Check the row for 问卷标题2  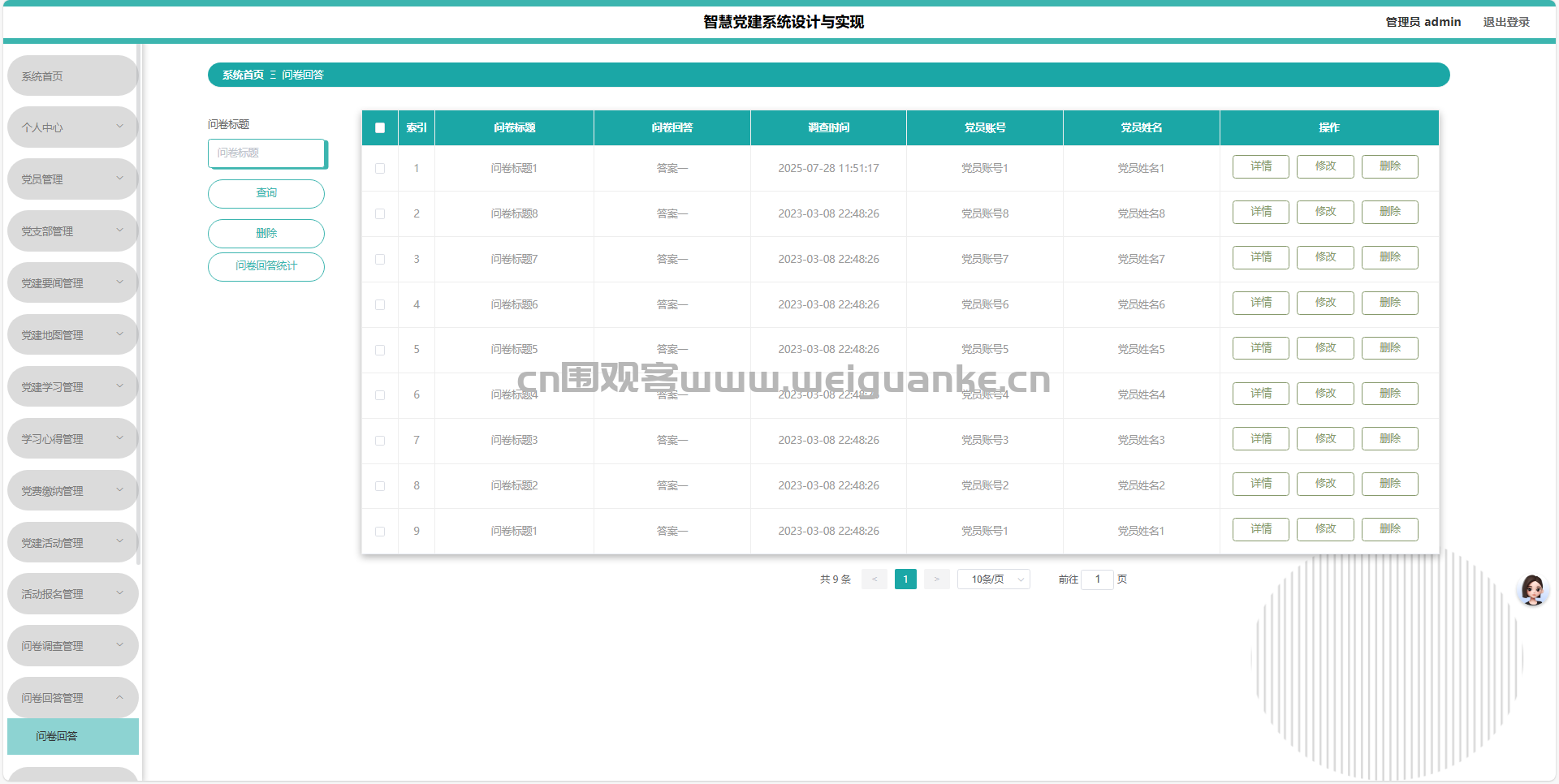[380, 486]
